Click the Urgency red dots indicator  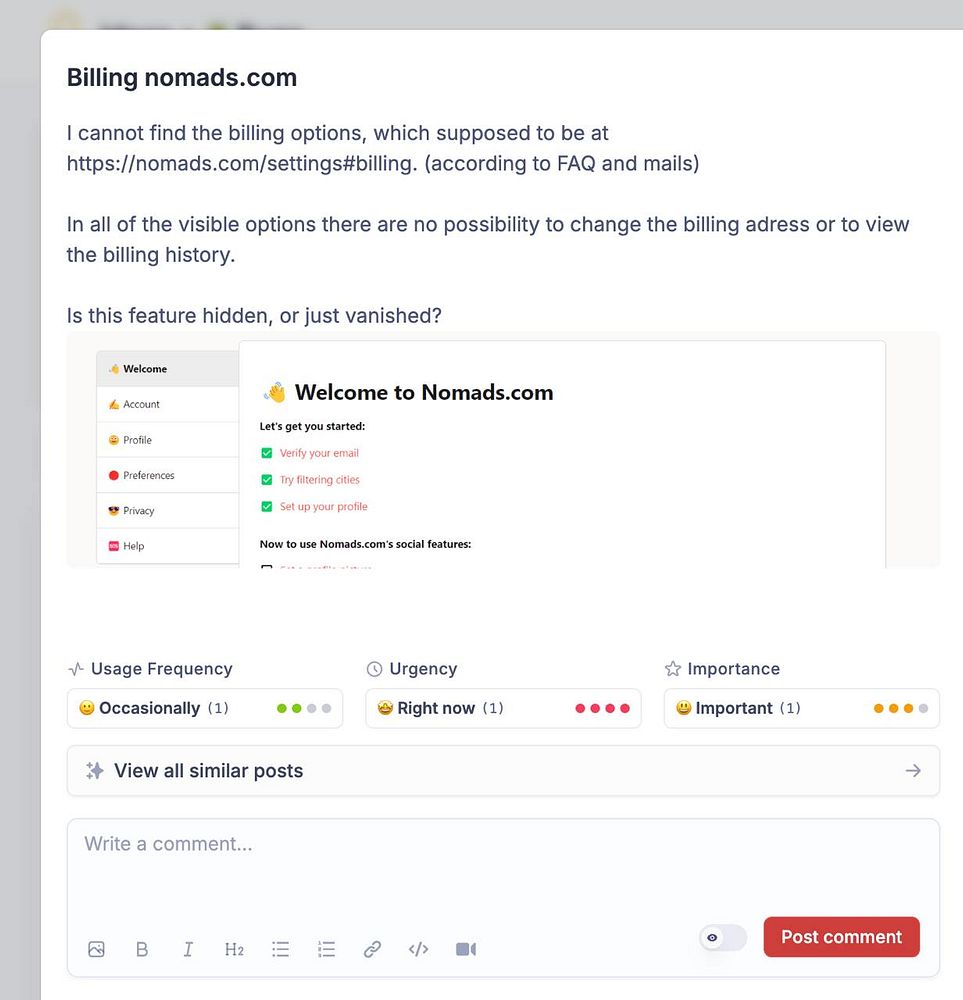(602, 708)
